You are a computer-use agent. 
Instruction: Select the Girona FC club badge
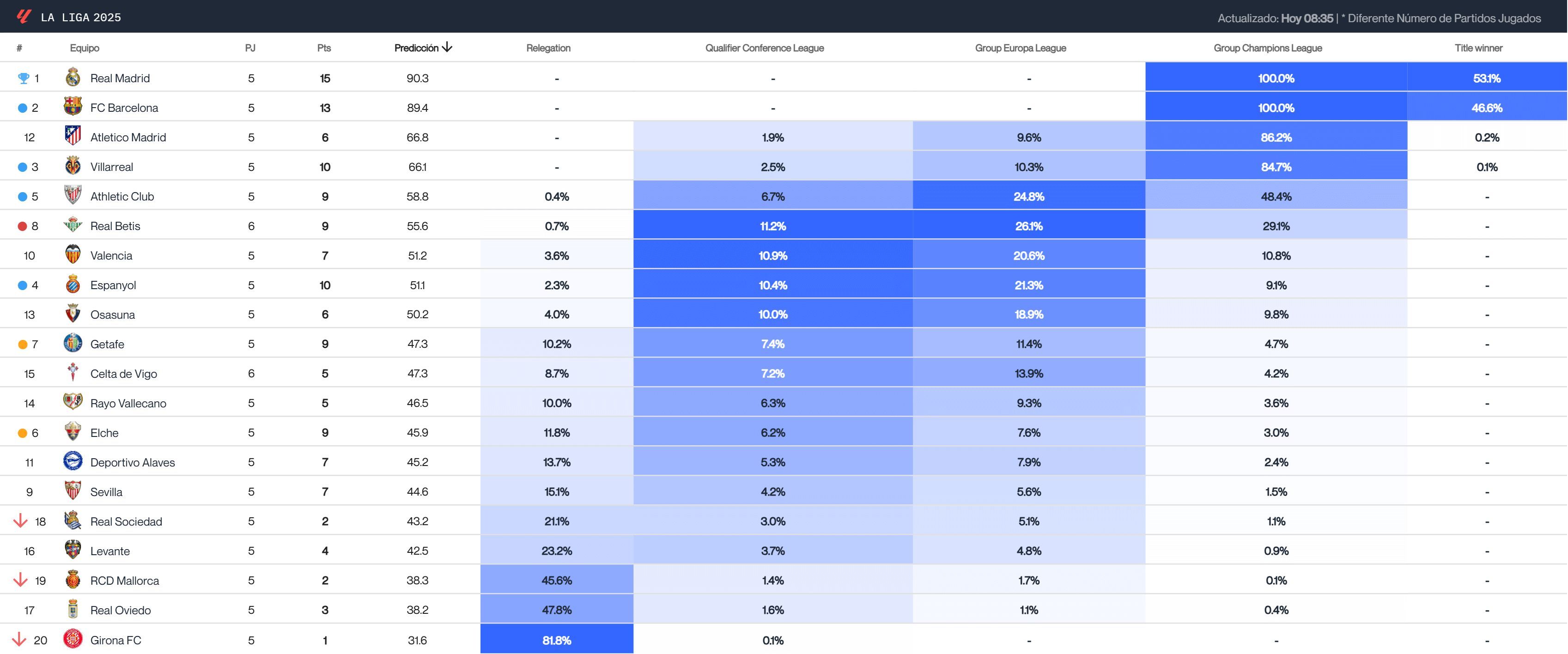pyautogui.click(x=73, y=639)
